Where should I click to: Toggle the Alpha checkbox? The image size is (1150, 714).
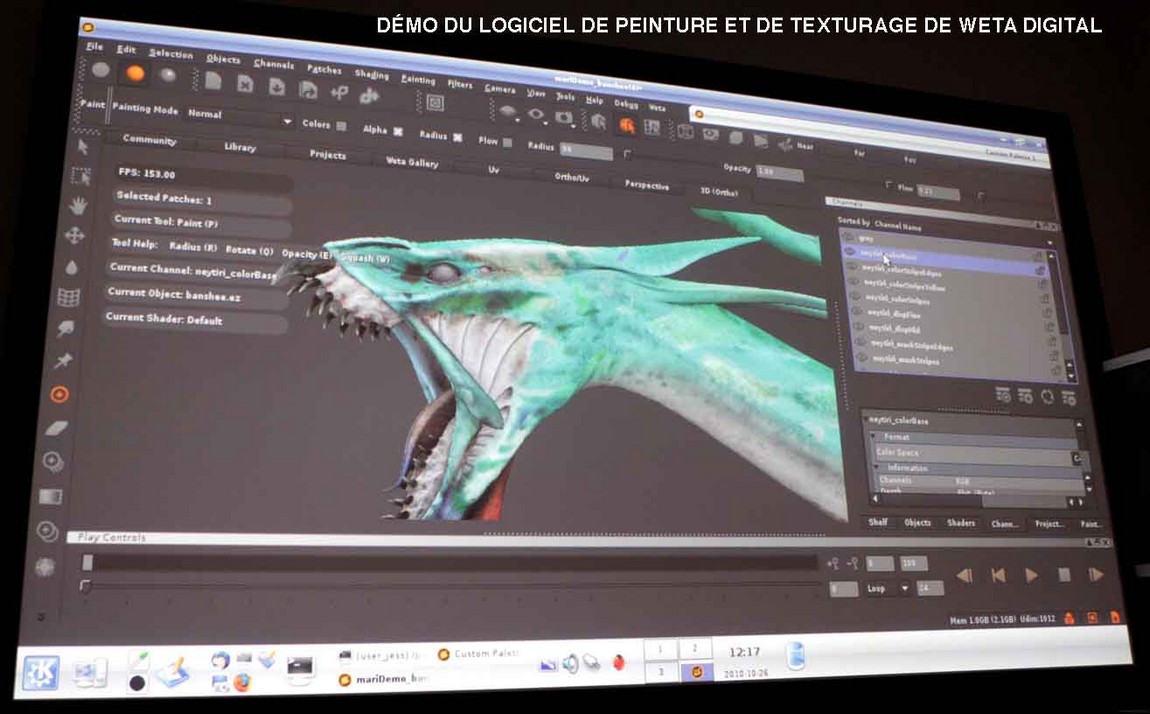pos(398,131)
